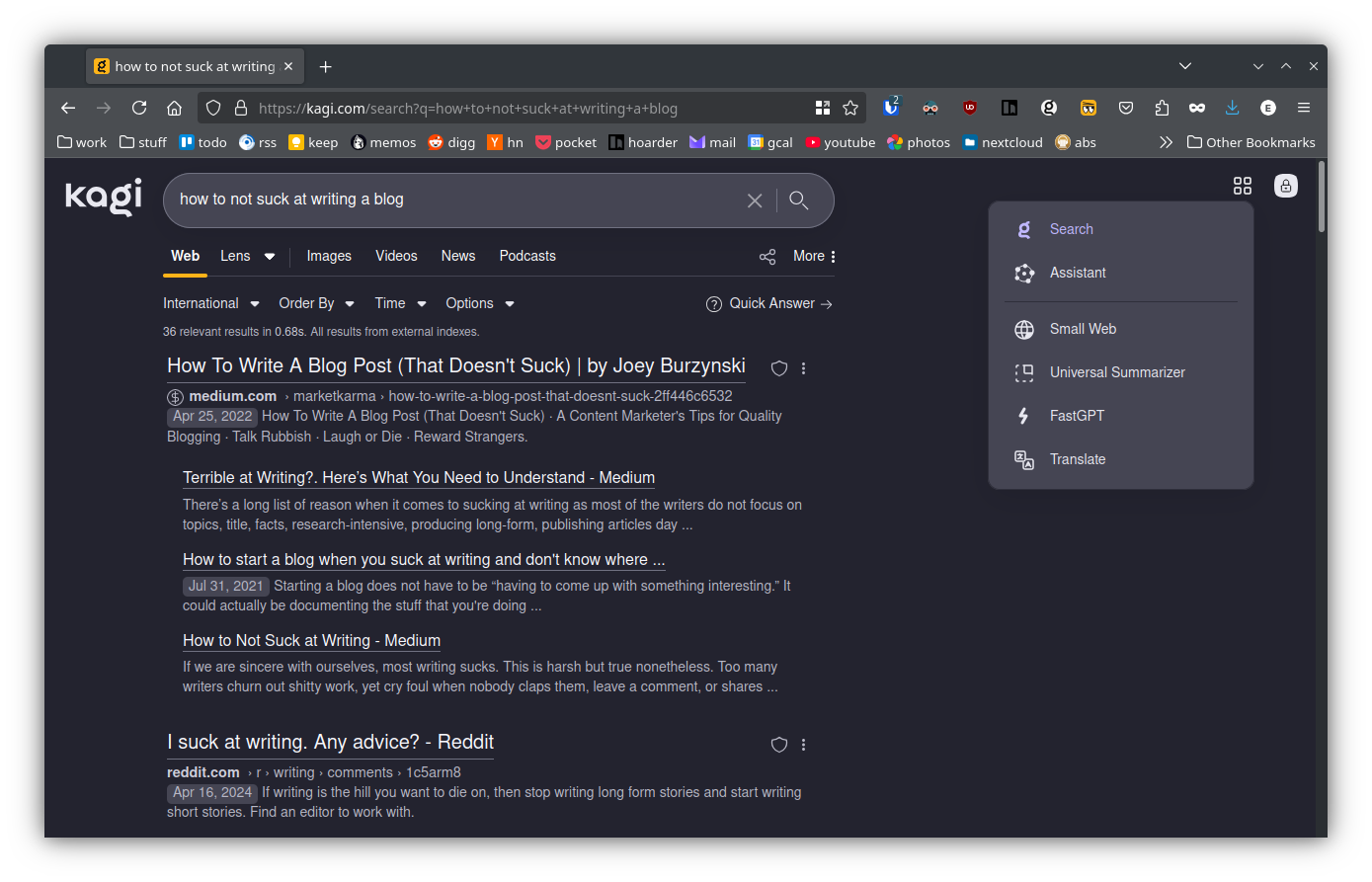Go to the browser home page
This screenshot has height=882, width=1372.
pos(174,108)
